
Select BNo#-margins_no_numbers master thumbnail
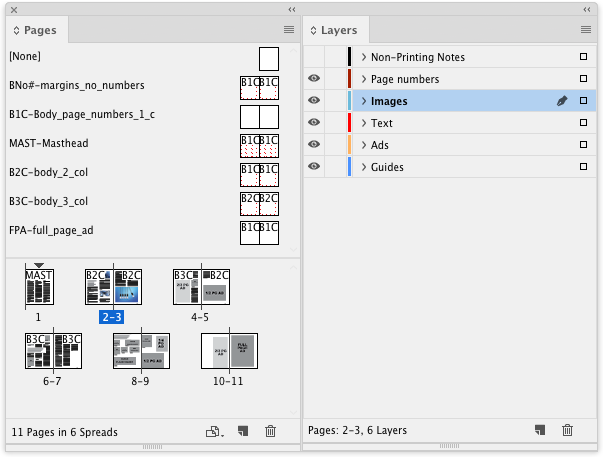pyautogui.click(x=260, y=88)
